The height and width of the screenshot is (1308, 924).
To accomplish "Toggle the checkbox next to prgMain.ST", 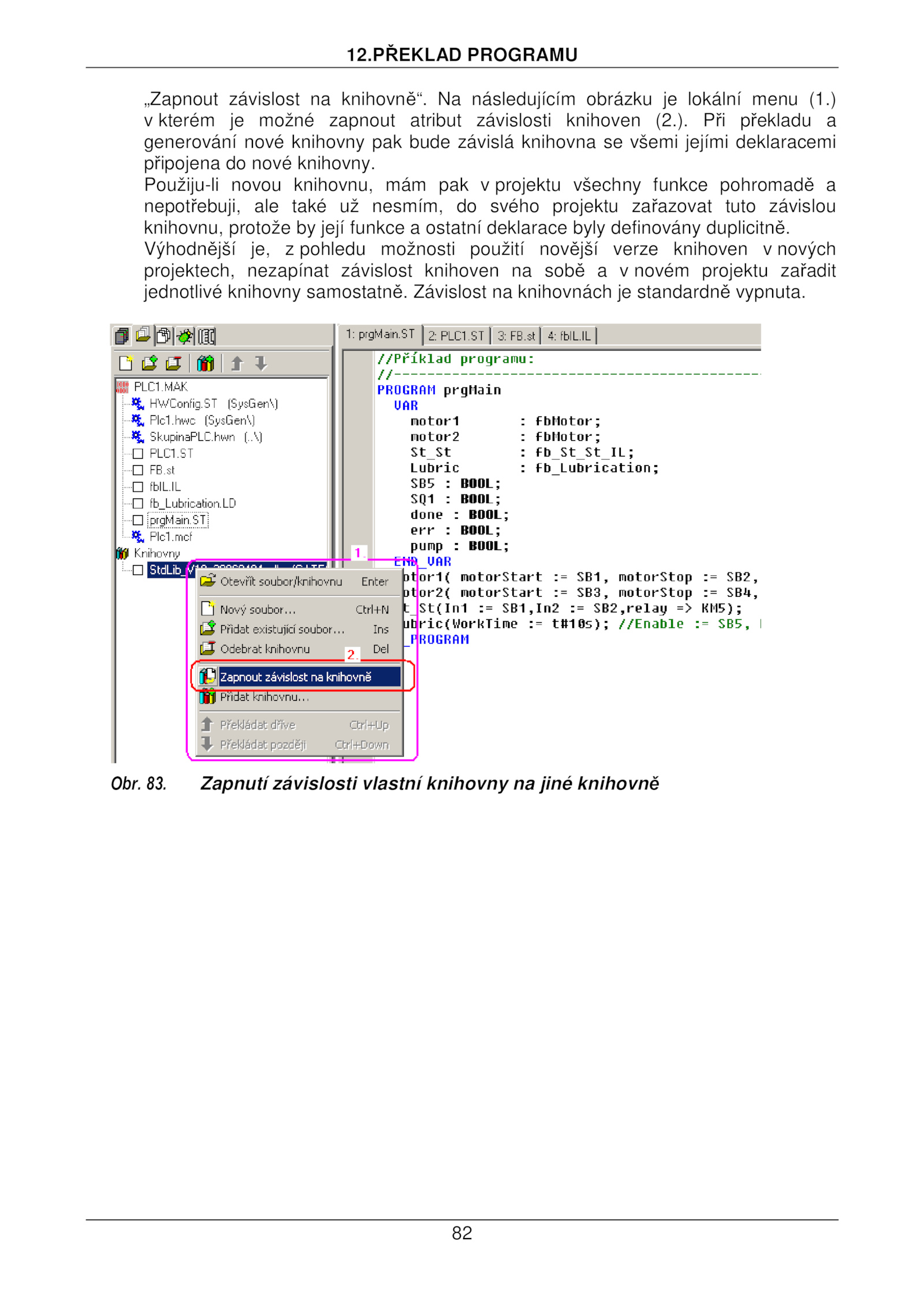I will (x=137, y=521).
